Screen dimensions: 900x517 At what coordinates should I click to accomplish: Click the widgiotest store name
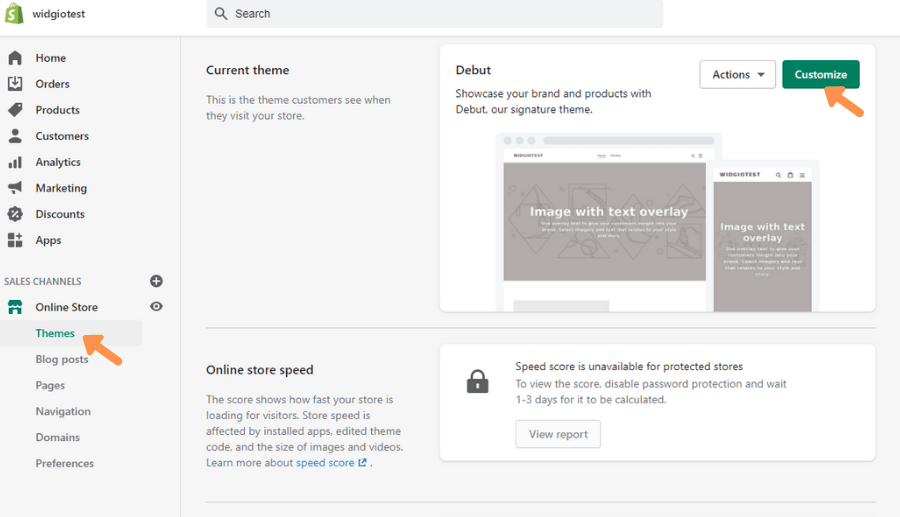pos(59,14)
